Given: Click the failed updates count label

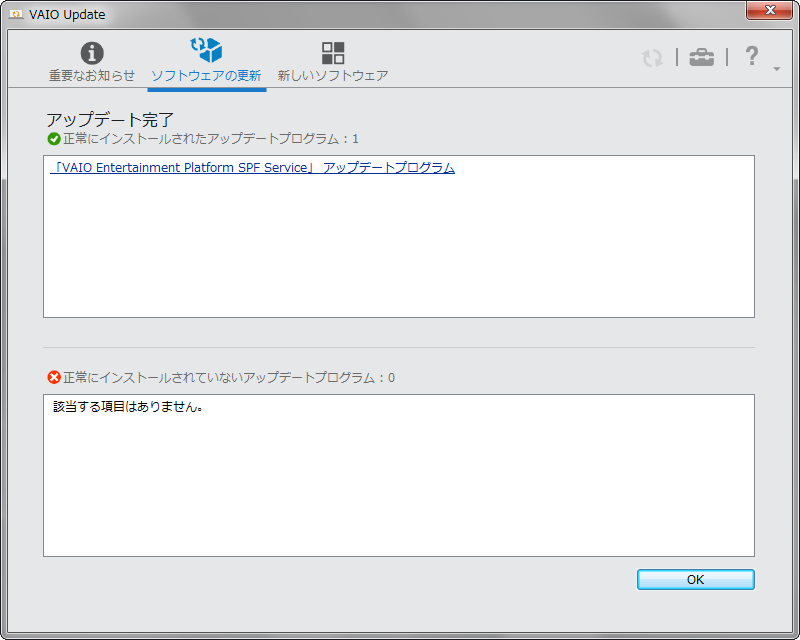Looking at the screenshot, I should click(228, 378).
